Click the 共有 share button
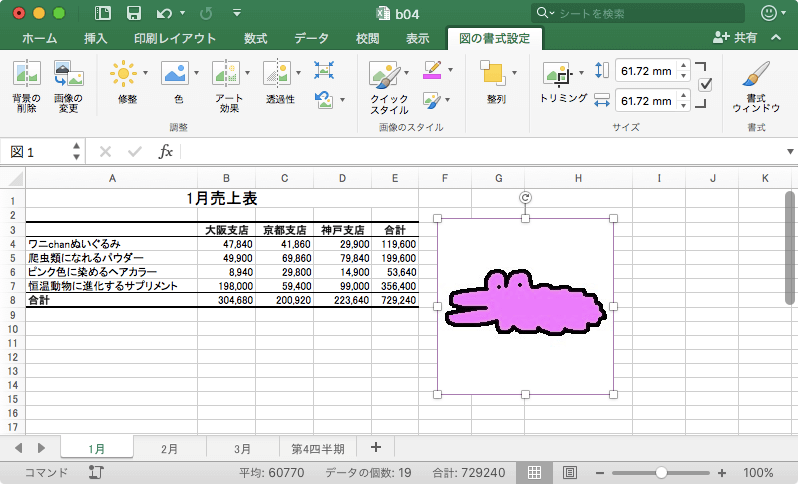Screen dimensions: 798x484 coord(735,38)
